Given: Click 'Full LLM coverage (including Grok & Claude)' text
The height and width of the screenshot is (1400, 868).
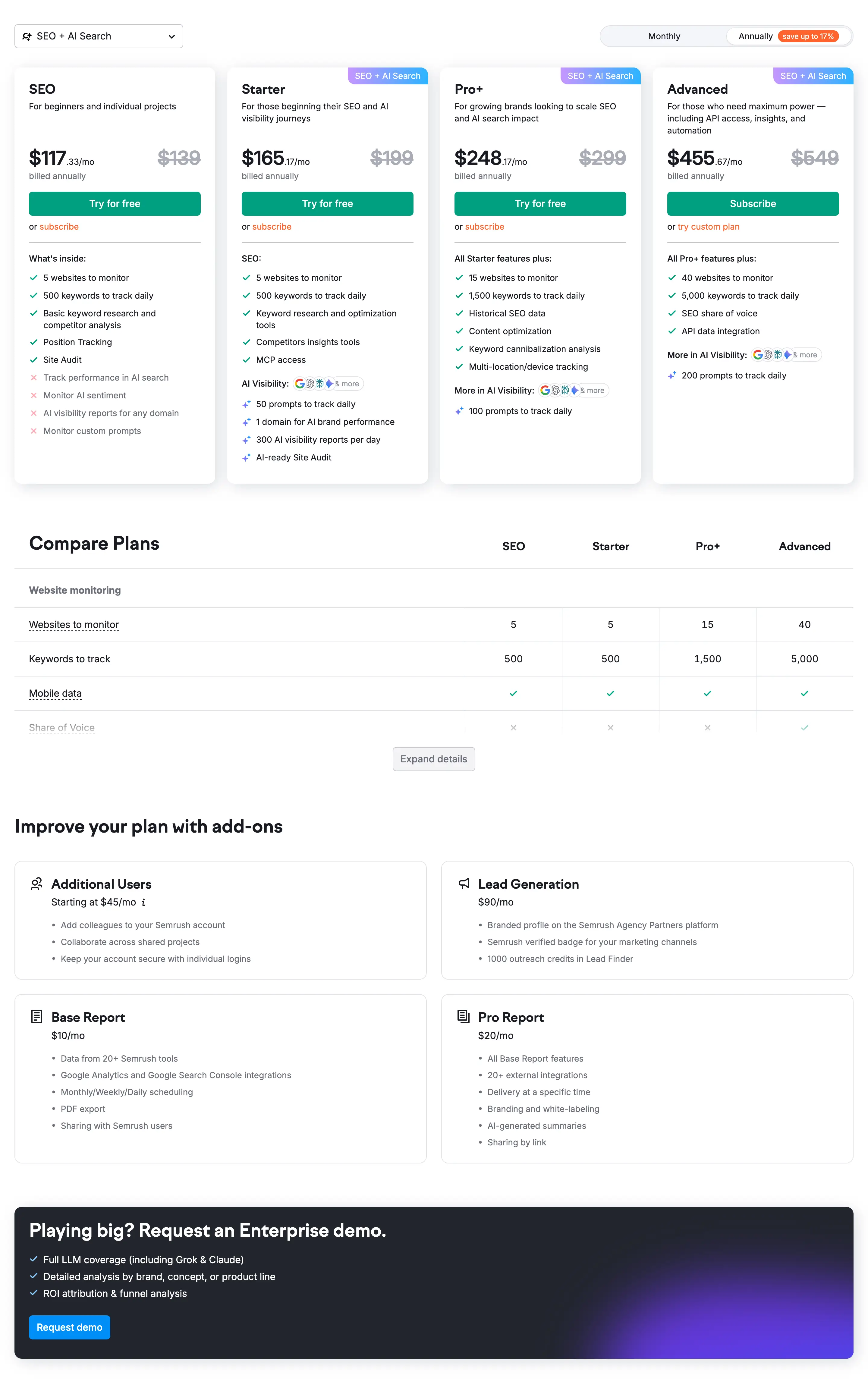Looking at the screenshot, I should [143, 1260].
